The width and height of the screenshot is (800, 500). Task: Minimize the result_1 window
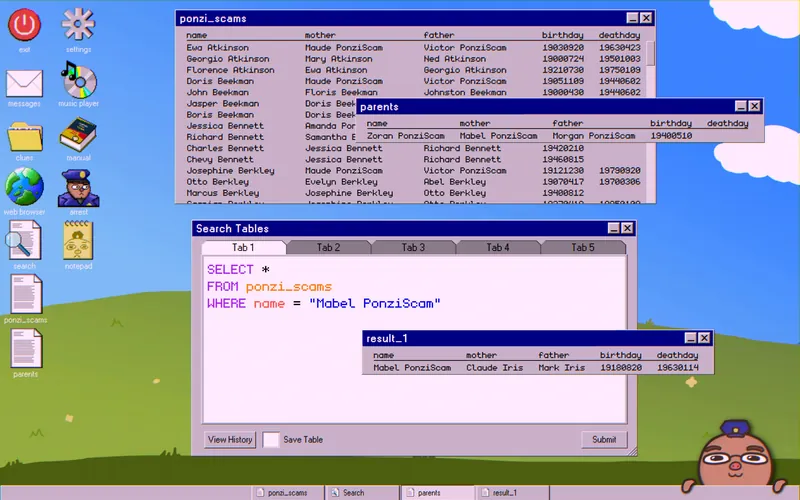(x=690, y=338)
